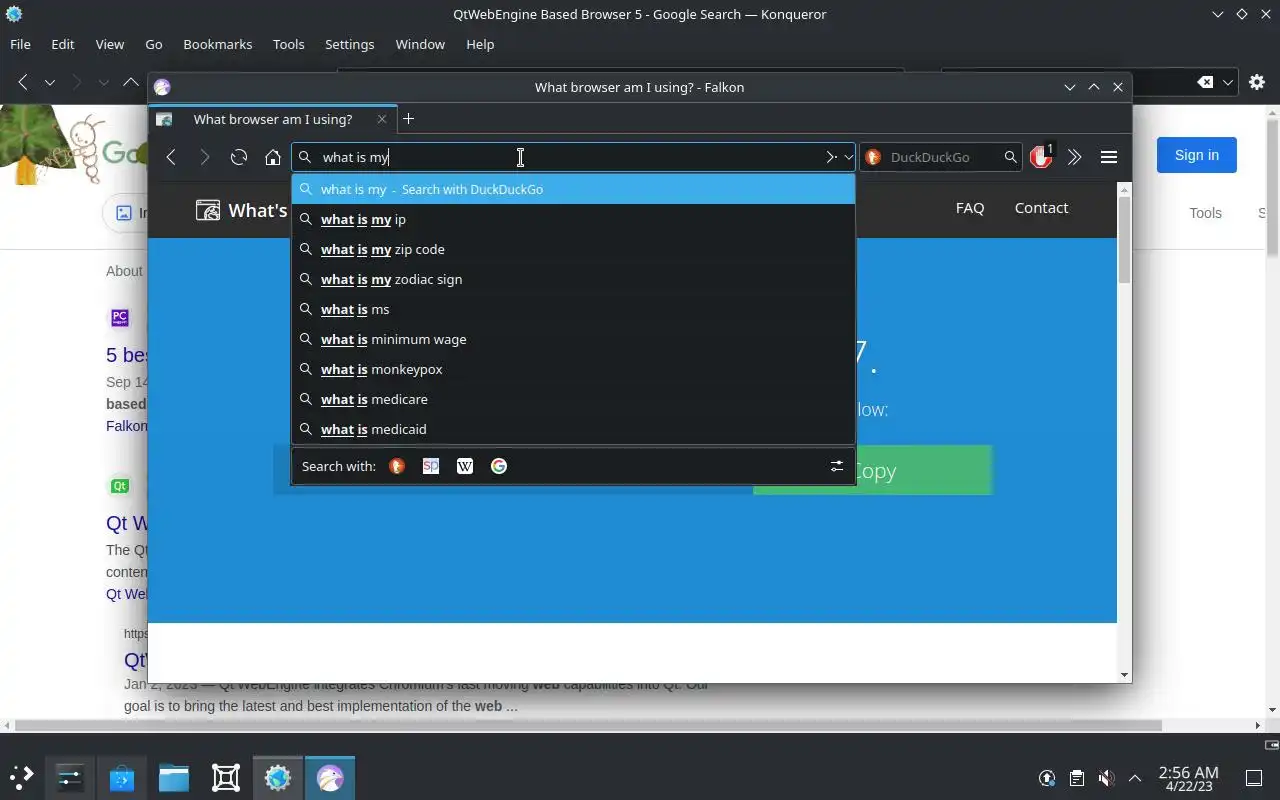Open volume control in system tray
Viewport: 1280px width, 800px height.
[1106, 777]
